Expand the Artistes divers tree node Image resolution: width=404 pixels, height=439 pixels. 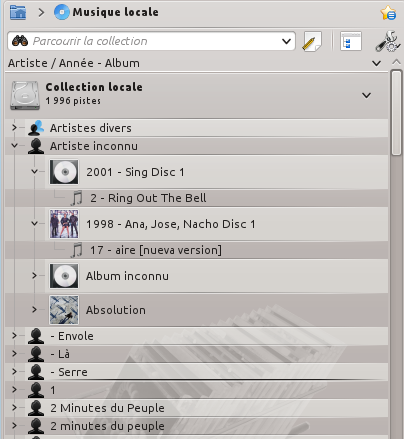pyautogui.click(x=14, y=127)
